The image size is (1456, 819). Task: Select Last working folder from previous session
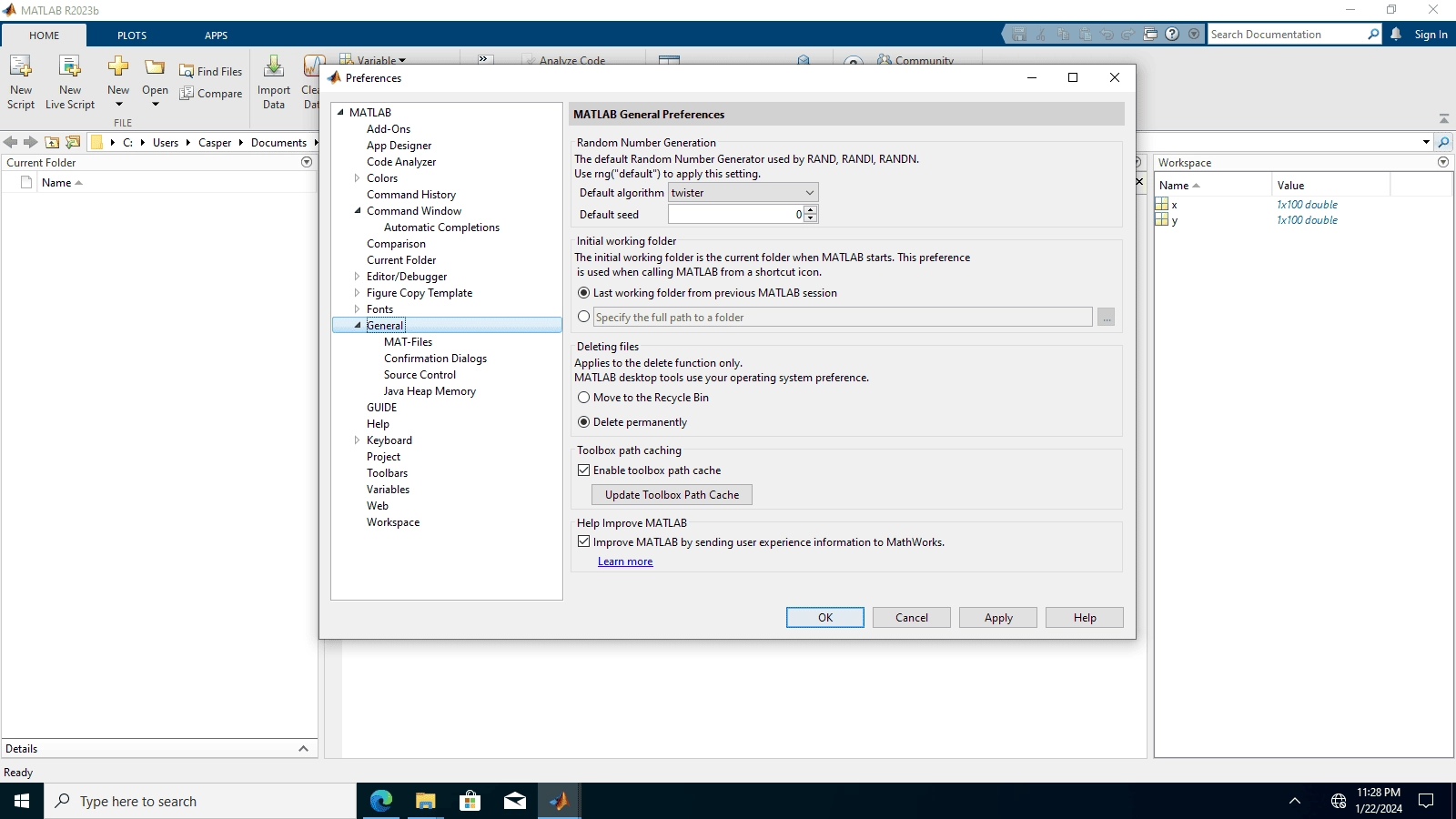584,293
